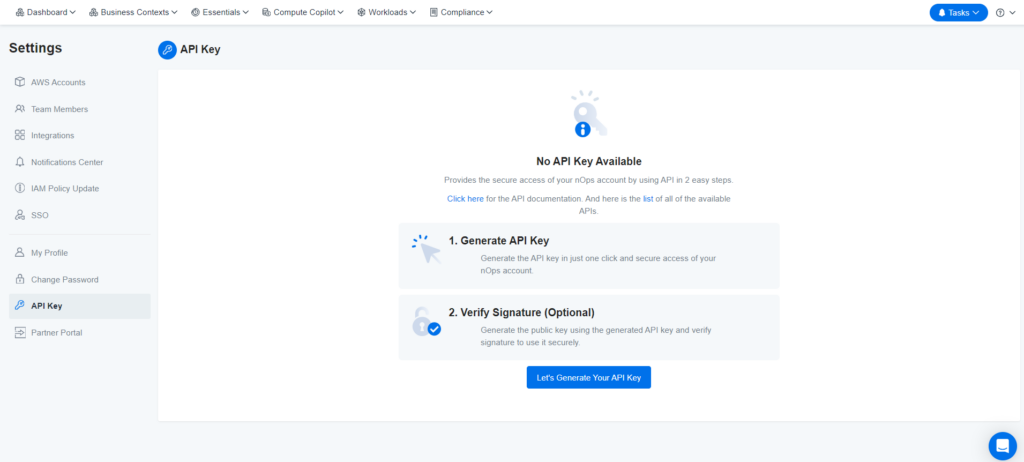Select Change Password in settings sidebar
Image resolution: width=1024 pixels, height=462 pixels.
coord(64,279)
